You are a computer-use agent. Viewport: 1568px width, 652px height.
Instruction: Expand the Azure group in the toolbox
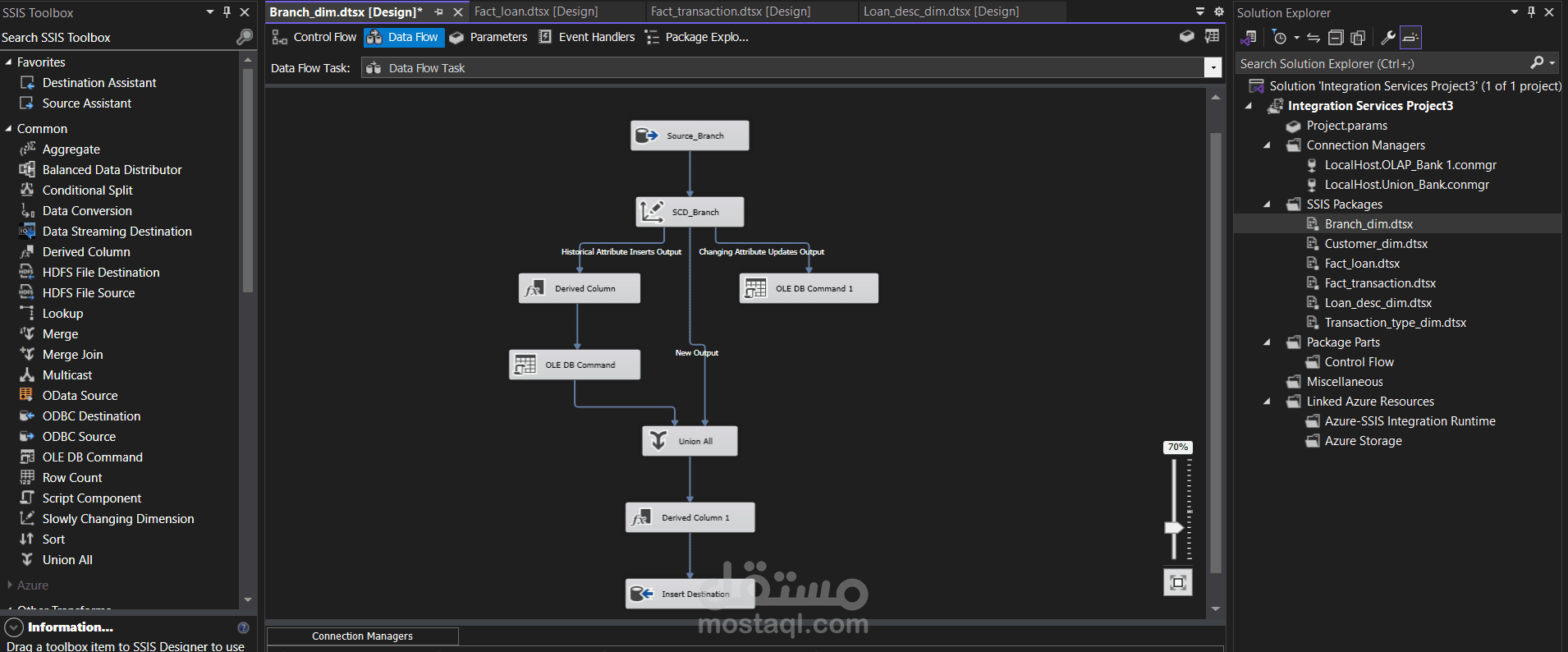click(x=9, y=585)
